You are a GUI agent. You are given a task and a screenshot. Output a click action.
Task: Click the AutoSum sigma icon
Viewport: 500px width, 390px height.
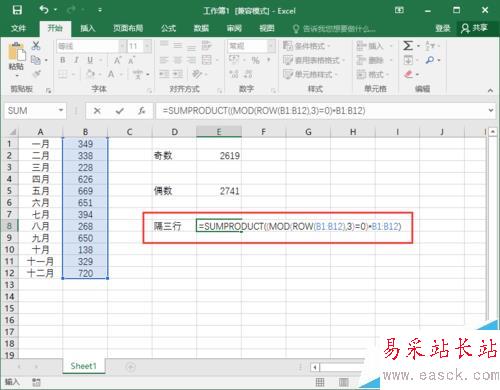pyautogui.click(x=408, y=45)
